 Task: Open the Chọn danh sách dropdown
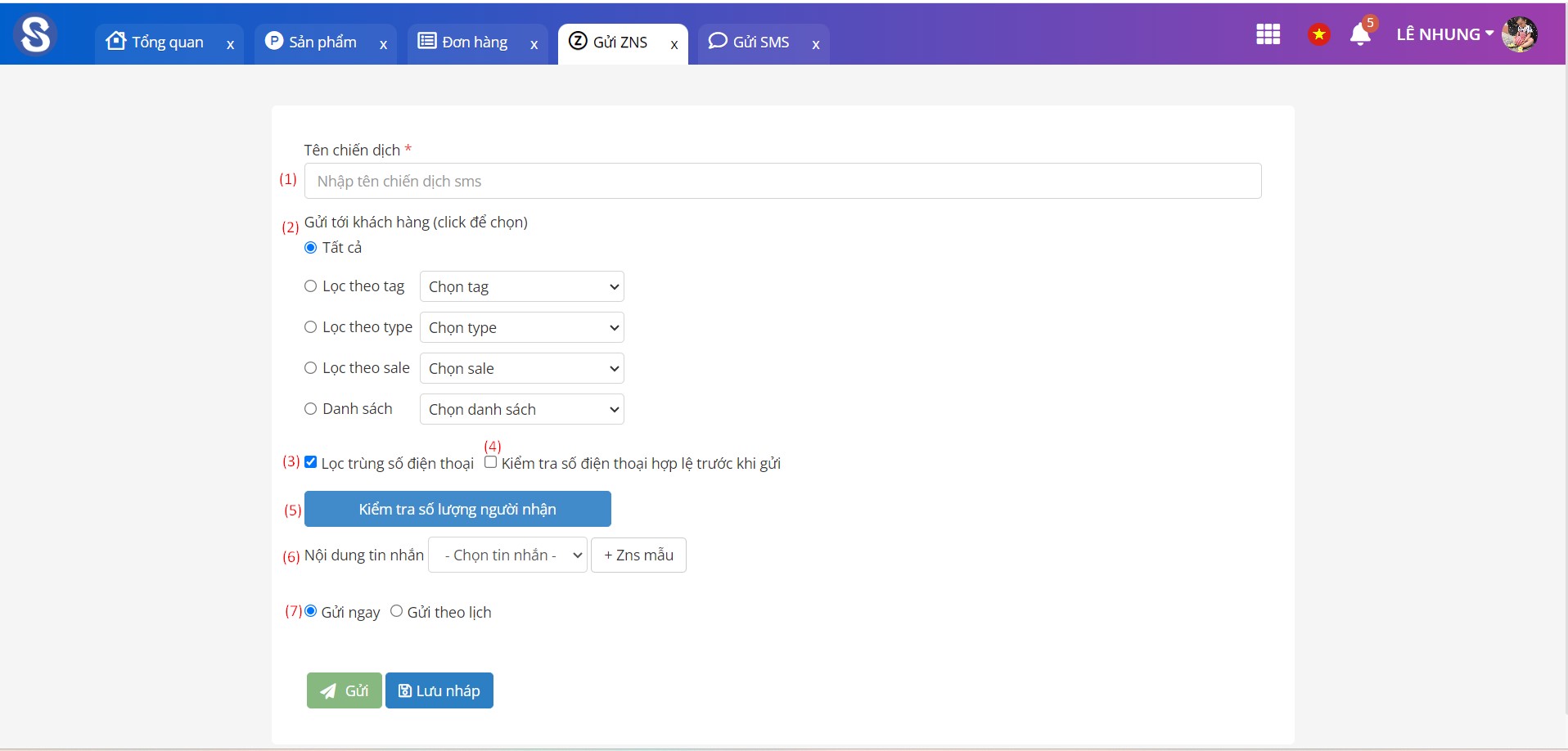pyautogui.click(x=522, y=410)
